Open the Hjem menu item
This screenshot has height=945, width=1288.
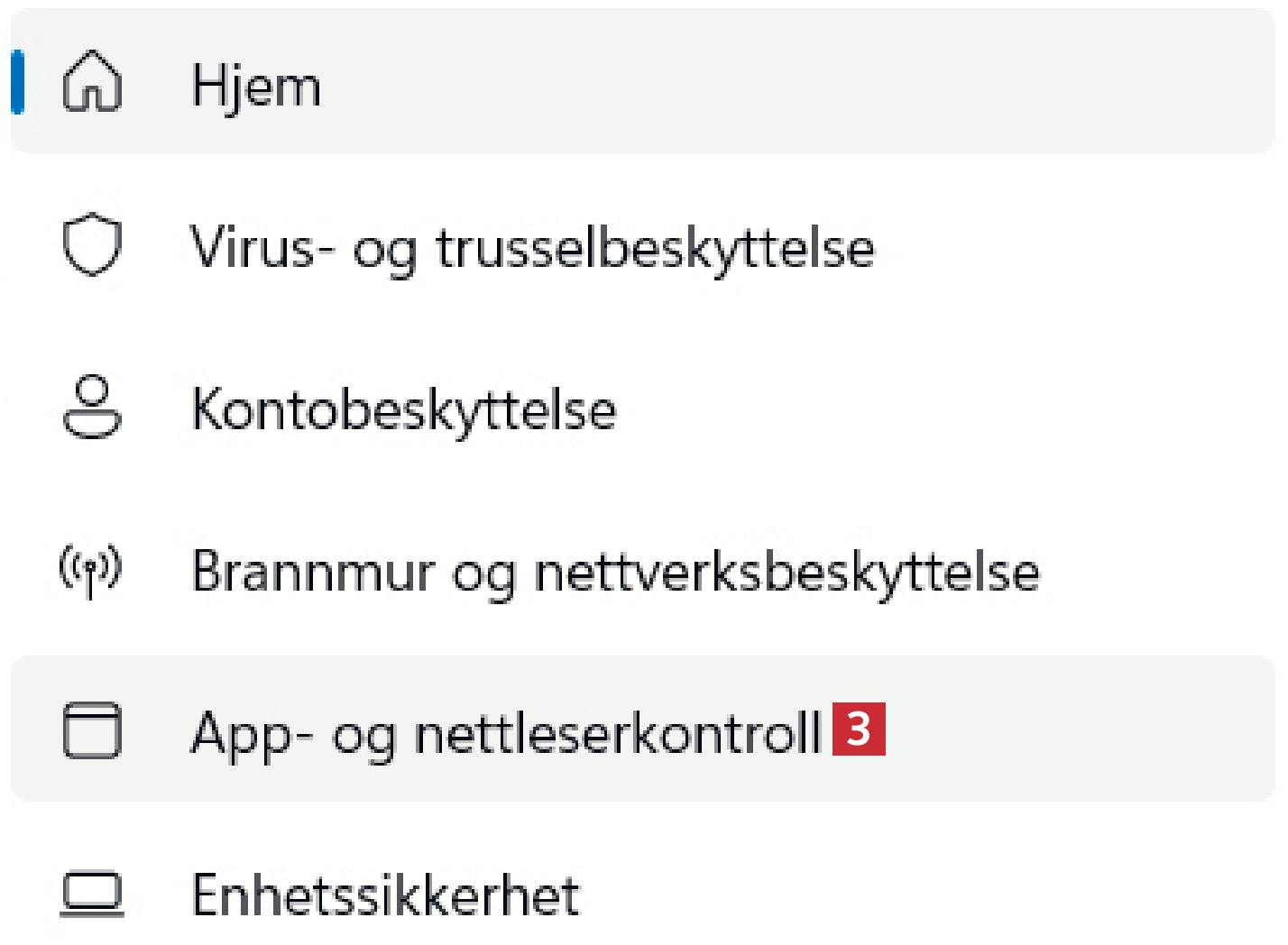[x=256, y=87]
